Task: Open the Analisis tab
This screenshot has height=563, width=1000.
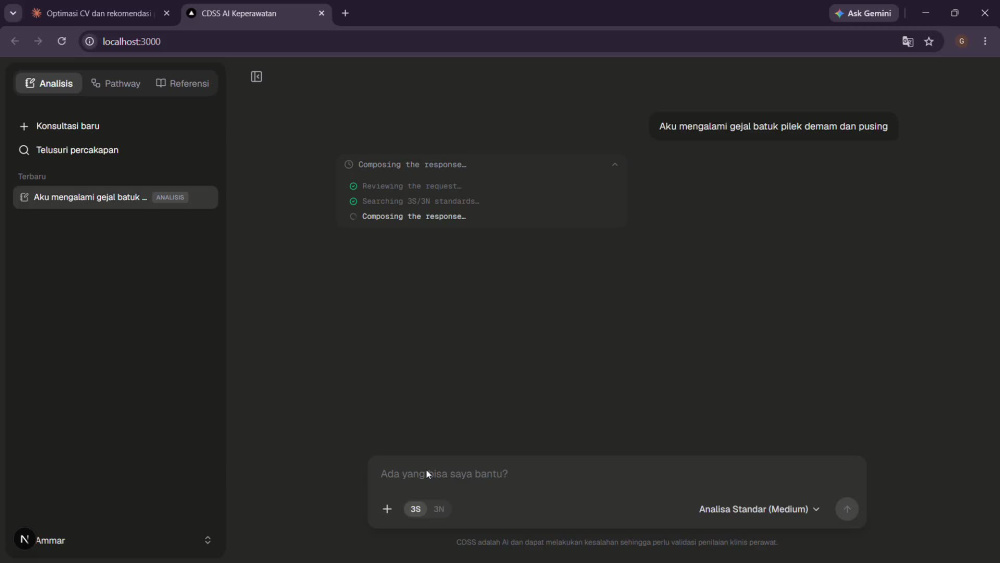Action: 49,84
